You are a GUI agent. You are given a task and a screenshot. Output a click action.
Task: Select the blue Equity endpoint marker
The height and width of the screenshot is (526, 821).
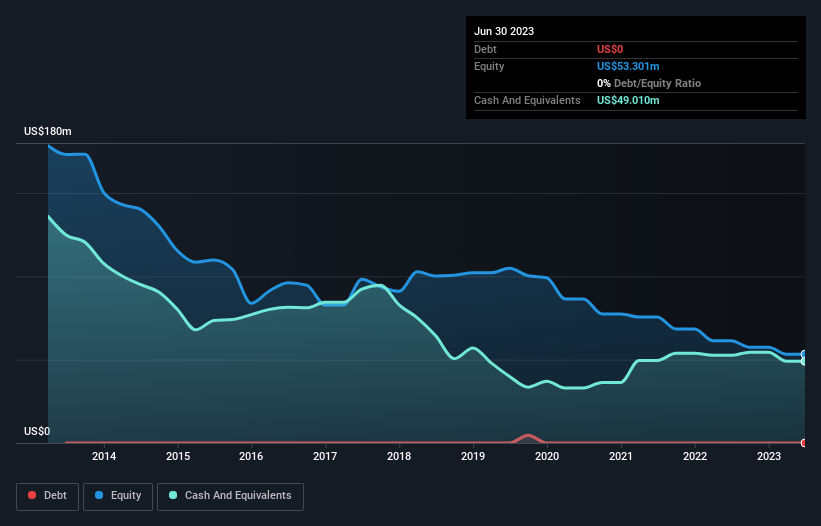tap(804, 354)
